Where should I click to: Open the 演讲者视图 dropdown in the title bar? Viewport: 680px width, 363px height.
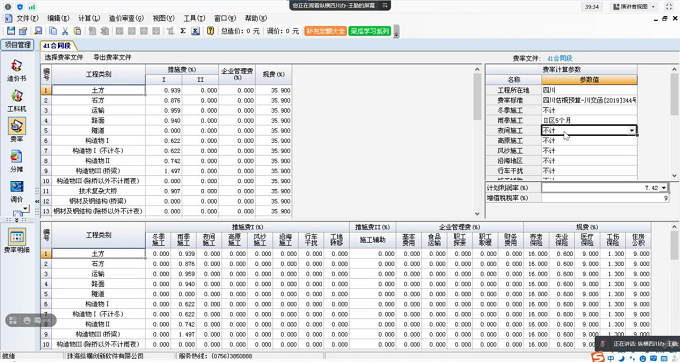point(635,7)
